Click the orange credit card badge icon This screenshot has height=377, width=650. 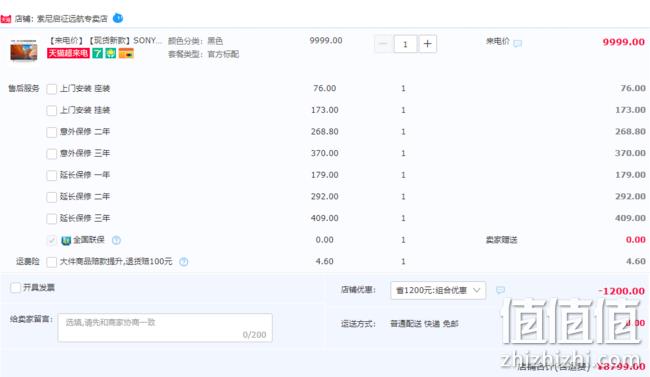[x=126, y=53]
